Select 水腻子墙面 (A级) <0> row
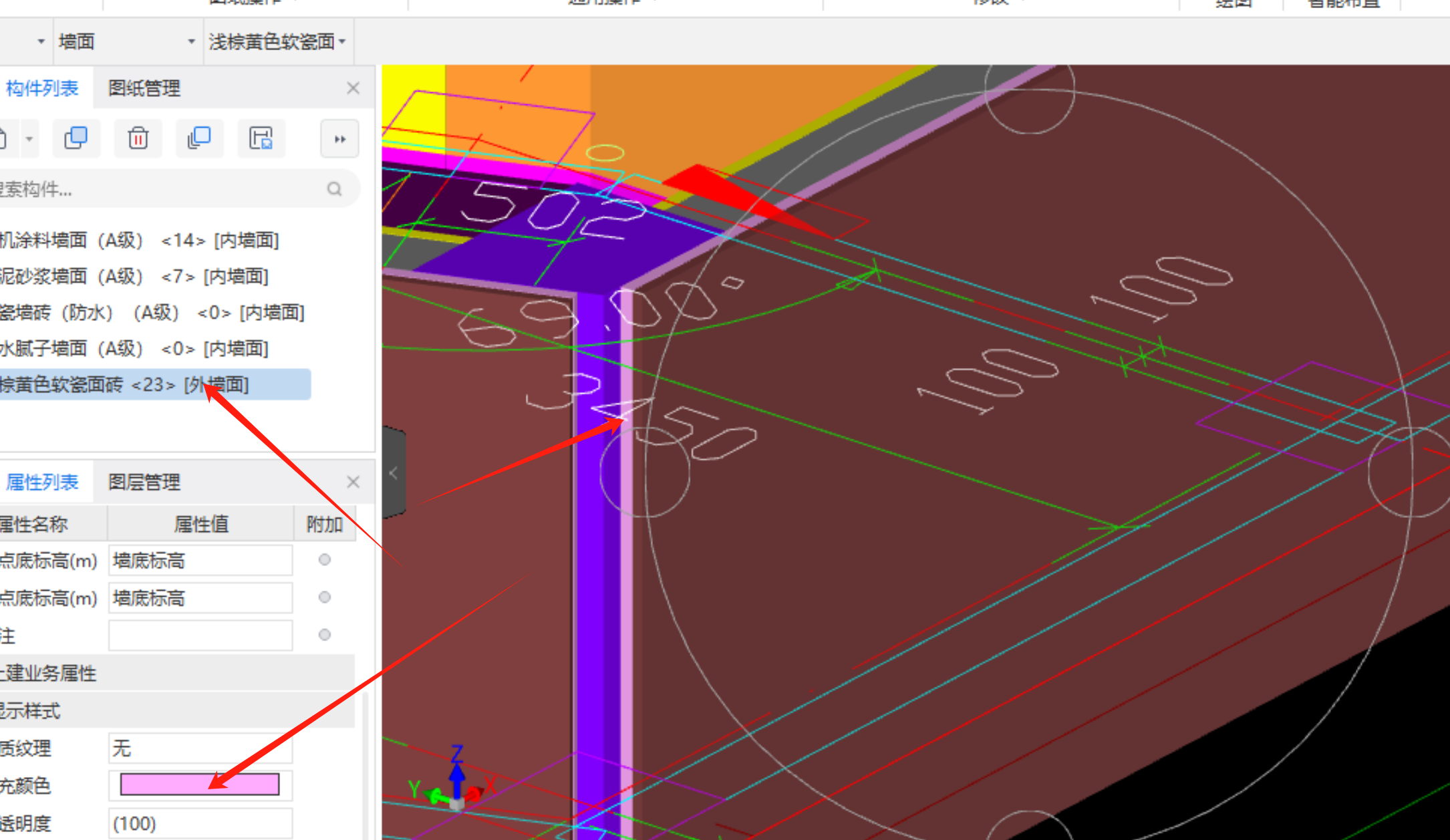This screenshot has width=1450, height=840. point(155,348)
